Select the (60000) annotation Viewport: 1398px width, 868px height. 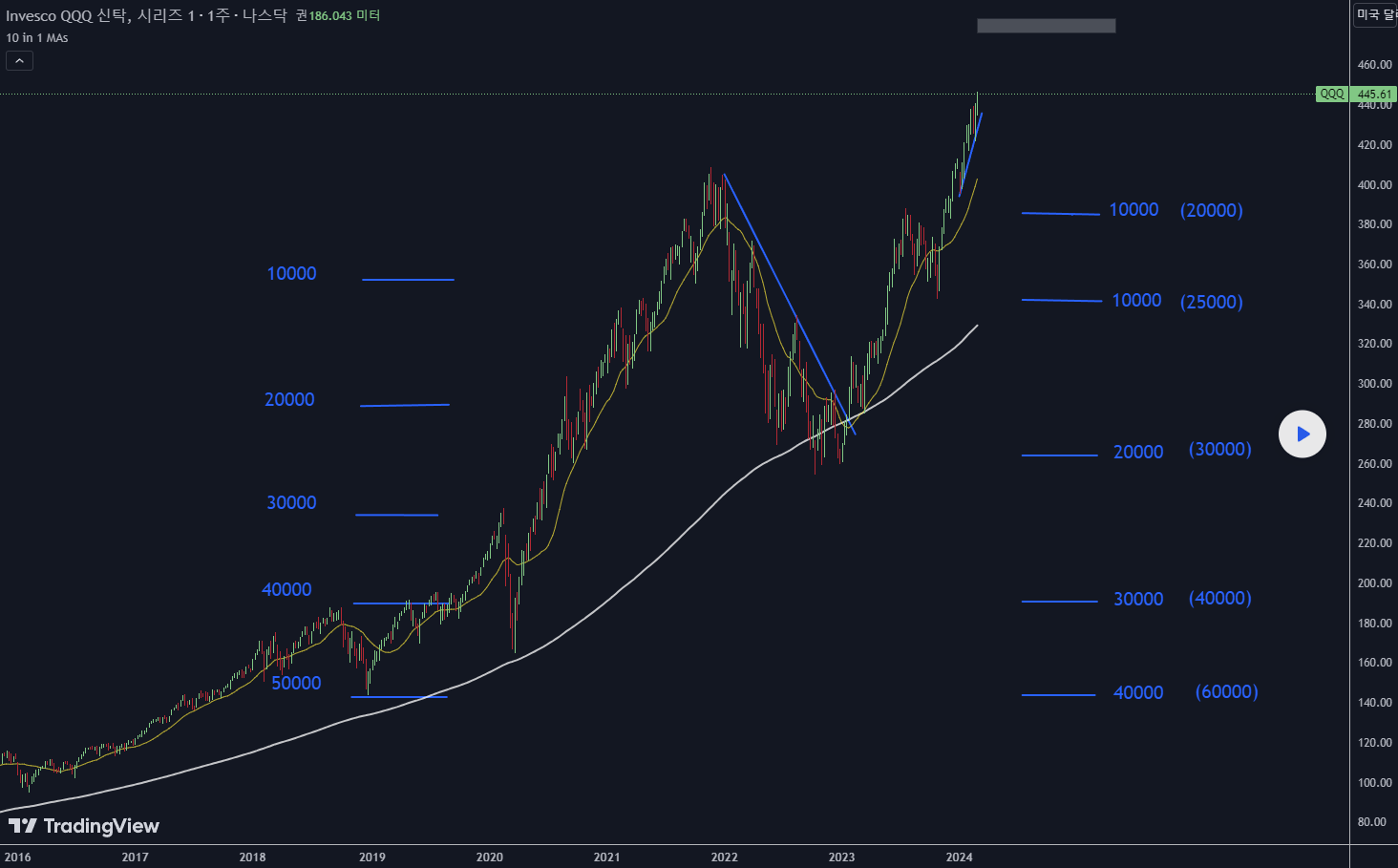tap(1226, 691)
